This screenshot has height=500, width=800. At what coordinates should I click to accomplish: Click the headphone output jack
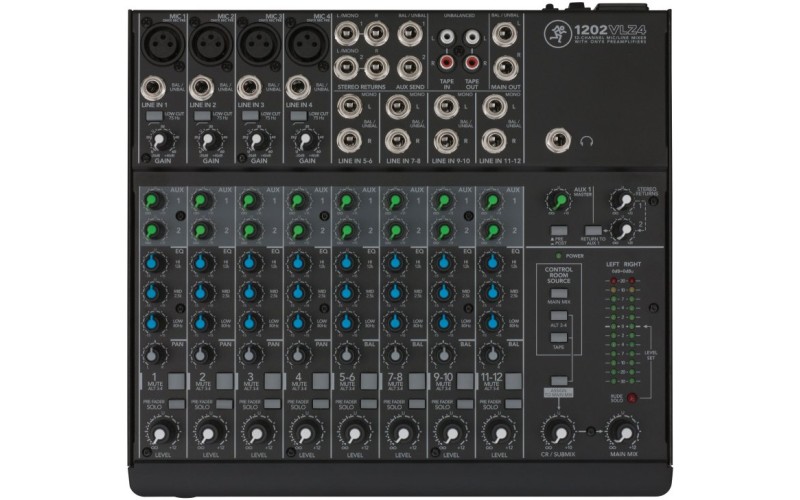coord(558,141)
